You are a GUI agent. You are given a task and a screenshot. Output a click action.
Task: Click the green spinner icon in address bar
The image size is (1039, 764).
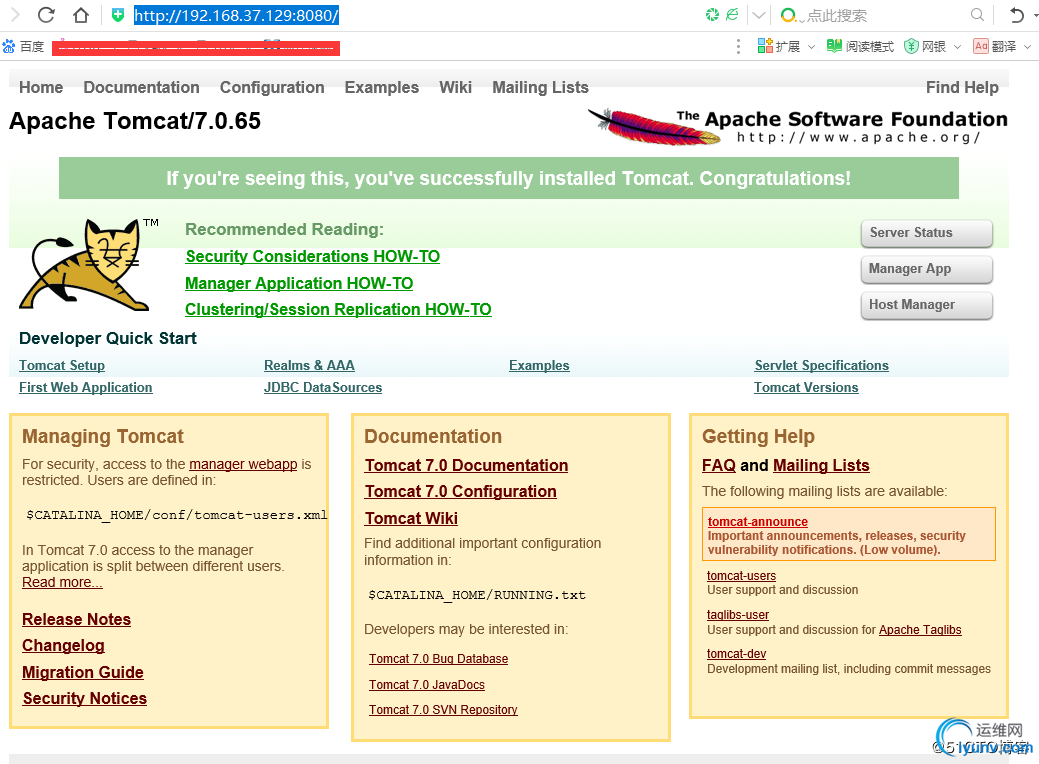point(712,15)
